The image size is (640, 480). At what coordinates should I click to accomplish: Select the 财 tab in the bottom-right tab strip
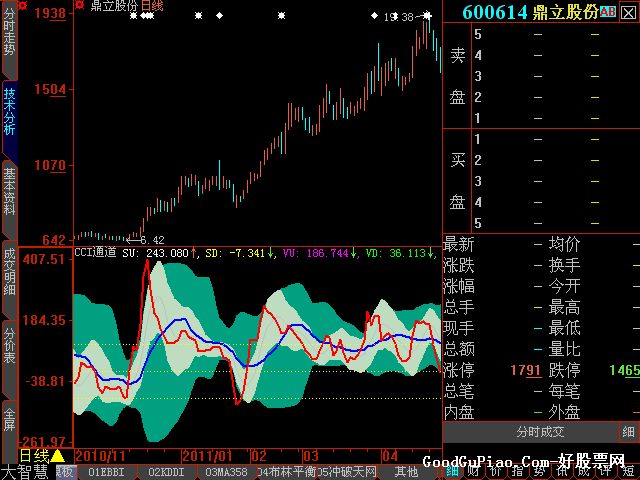[x=473, y=472]
